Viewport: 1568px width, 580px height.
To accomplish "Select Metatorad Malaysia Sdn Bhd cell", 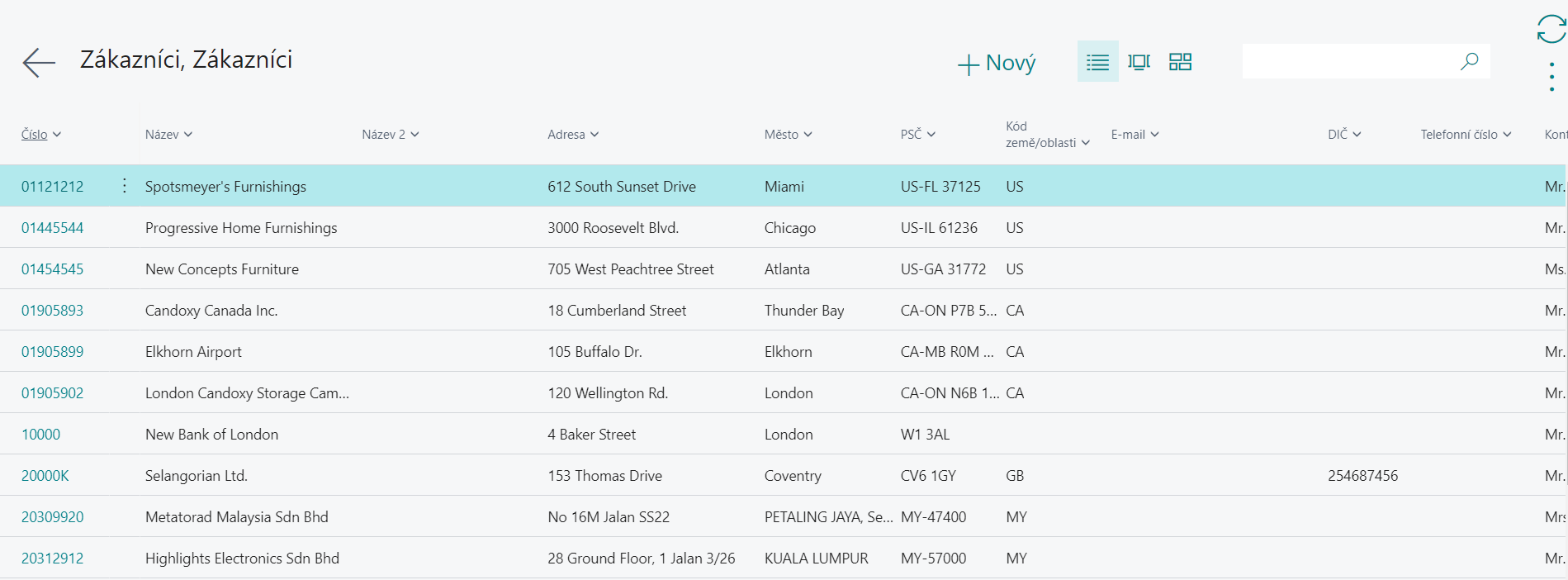I will tap(237, 517).
